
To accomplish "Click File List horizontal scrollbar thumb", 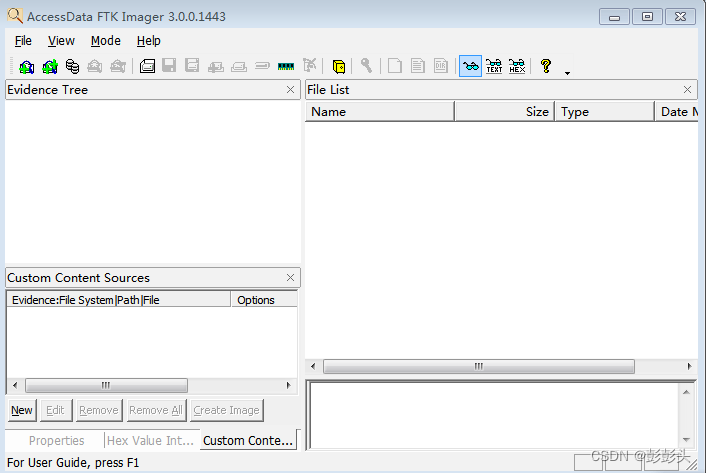I will click(479, 366).
